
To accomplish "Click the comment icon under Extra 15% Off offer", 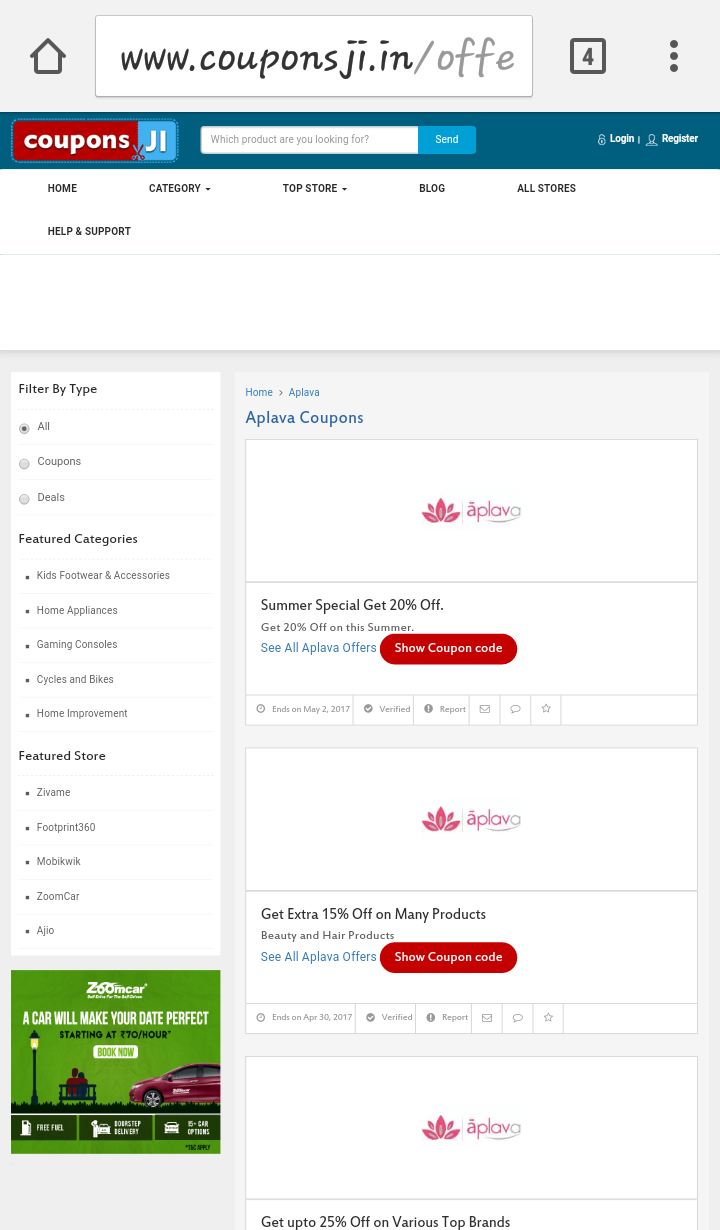I will click(517, 1018).
